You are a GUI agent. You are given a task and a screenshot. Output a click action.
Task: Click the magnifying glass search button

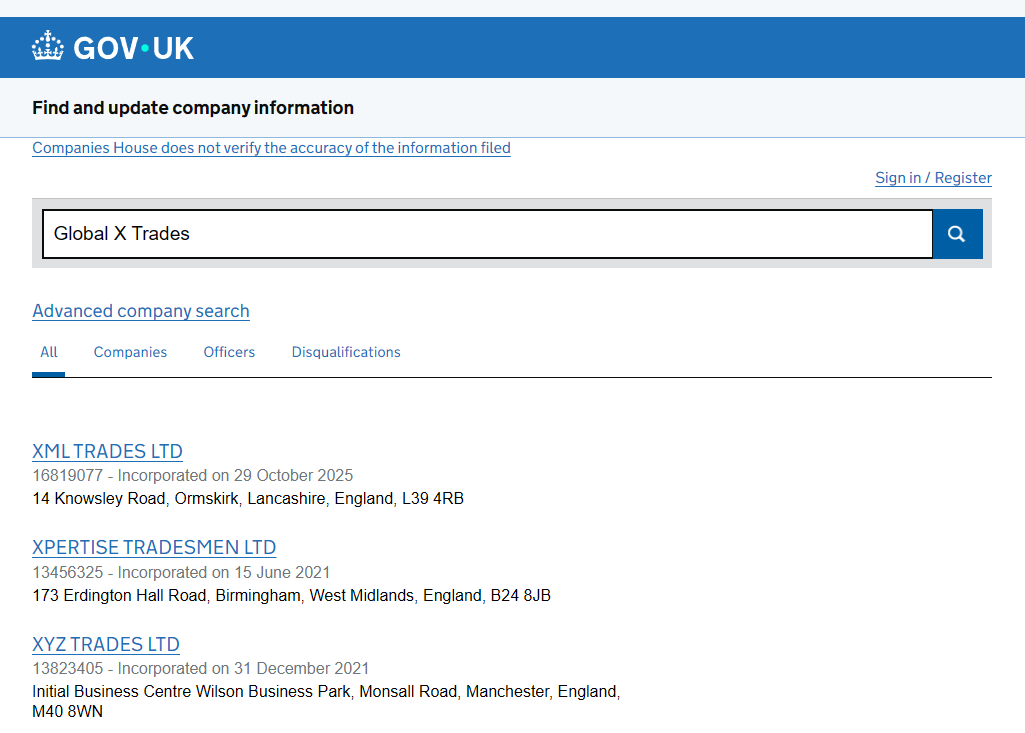(957, 234)
